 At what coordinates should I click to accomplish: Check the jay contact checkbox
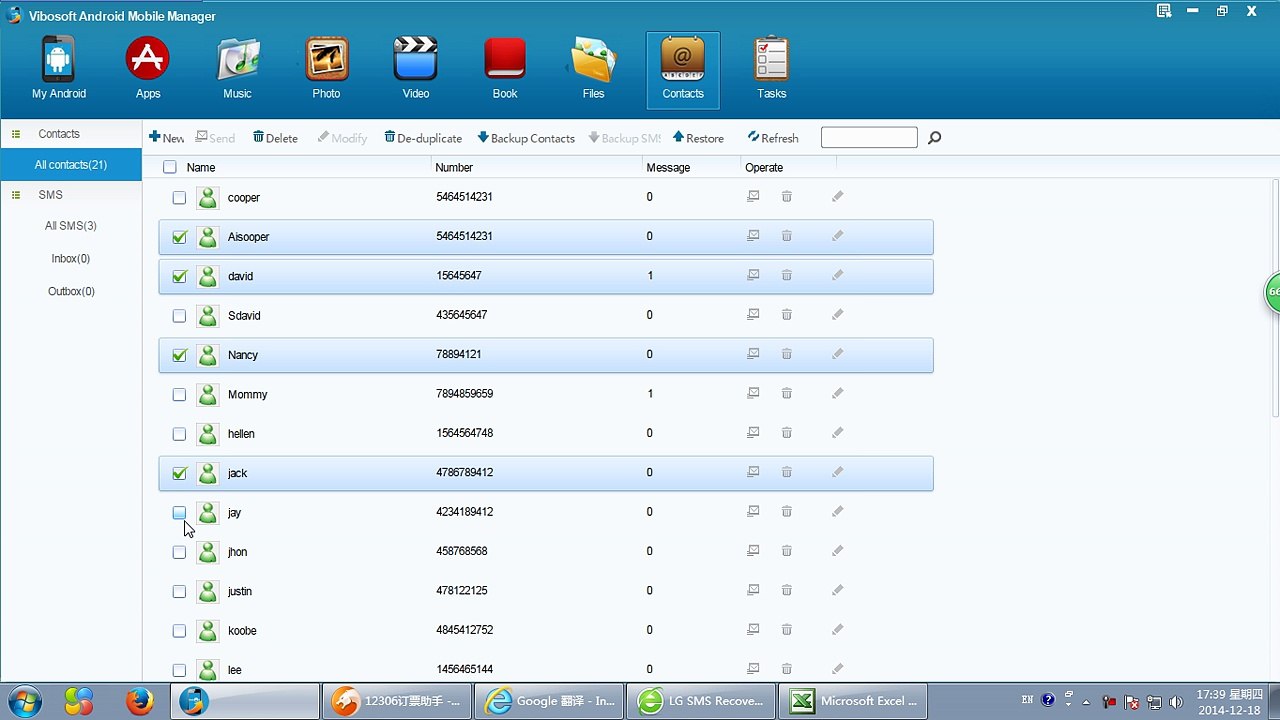(x=179, y=513)
